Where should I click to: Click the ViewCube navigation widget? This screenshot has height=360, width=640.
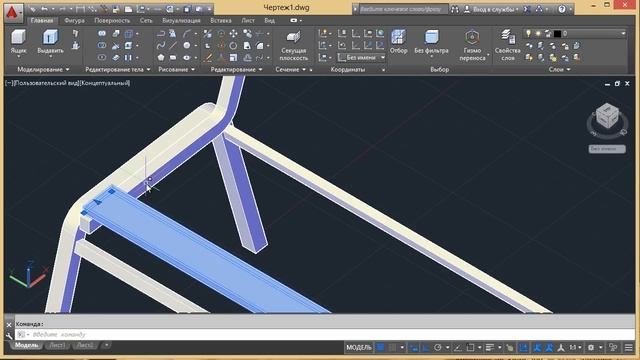(607, 116)
